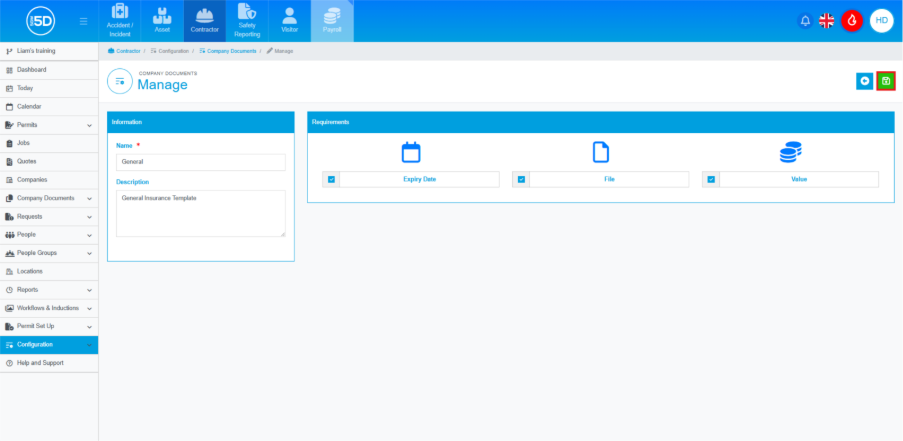Click the green save icon button

[x=885, y=81]
